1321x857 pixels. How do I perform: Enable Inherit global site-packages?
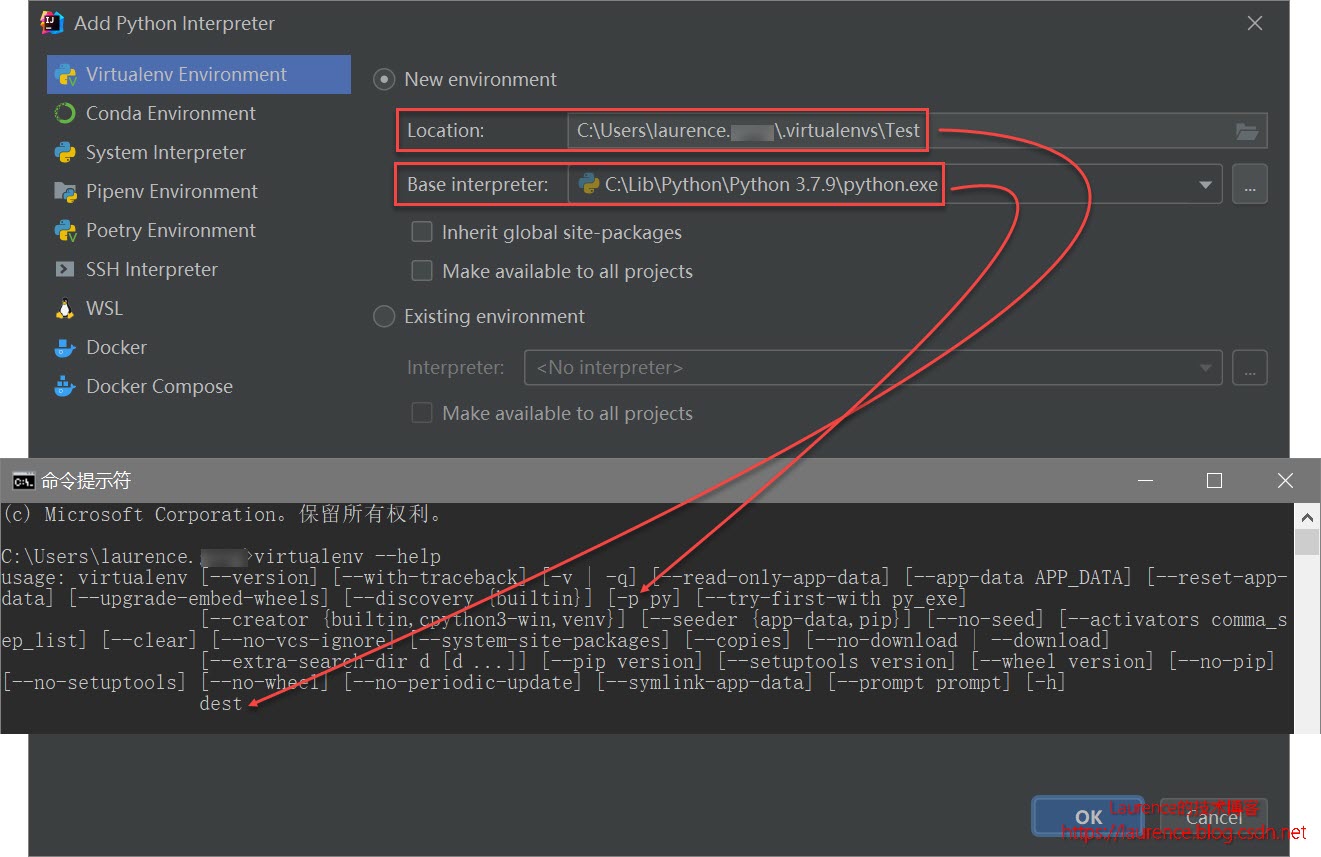(x=422, y=233)
